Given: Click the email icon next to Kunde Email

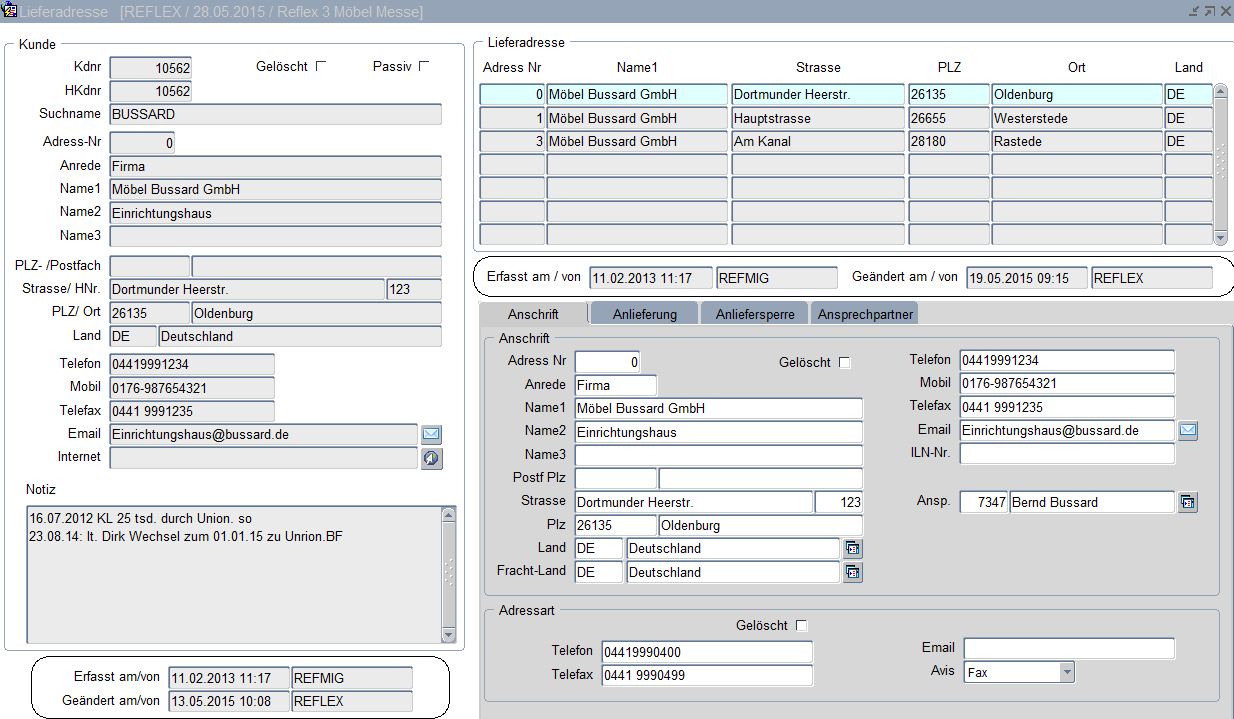Looking at the screenshot, I should [x=431, y=435].
